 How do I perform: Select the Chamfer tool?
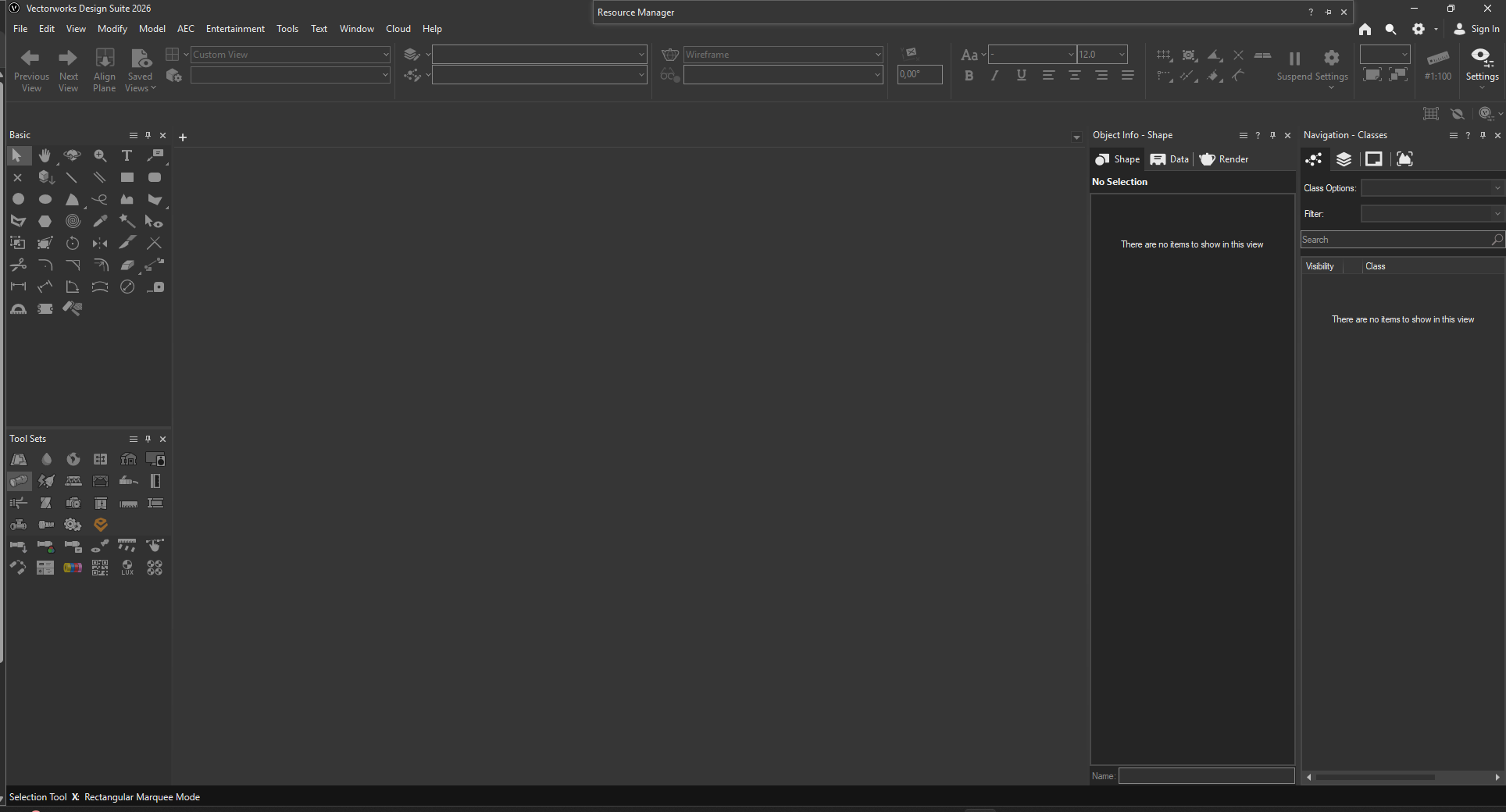coord(72,265)
